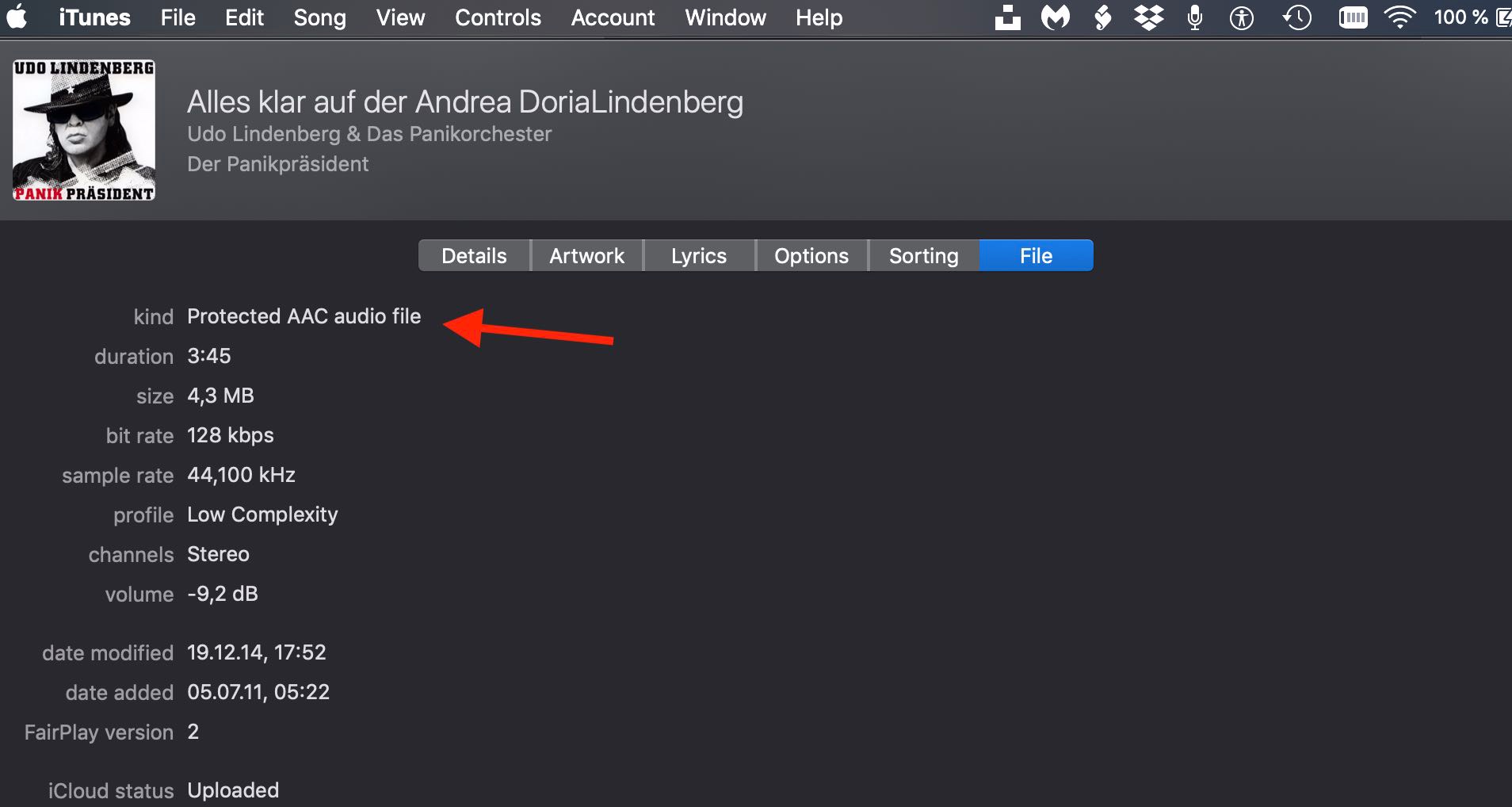Viewport: 1512px width, 807px height.
Task: Open the Apple menu
Action: 17,17
